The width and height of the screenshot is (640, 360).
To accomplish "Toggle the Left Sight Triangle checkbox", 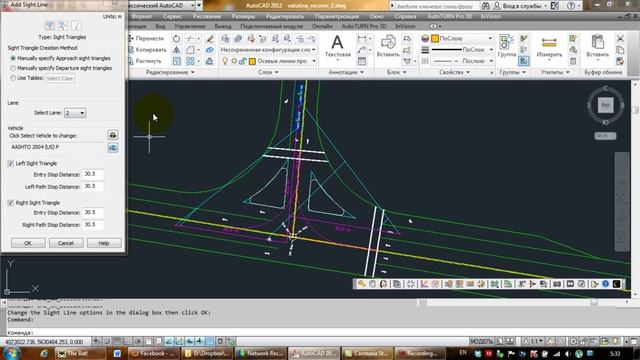I will point(11,163).
